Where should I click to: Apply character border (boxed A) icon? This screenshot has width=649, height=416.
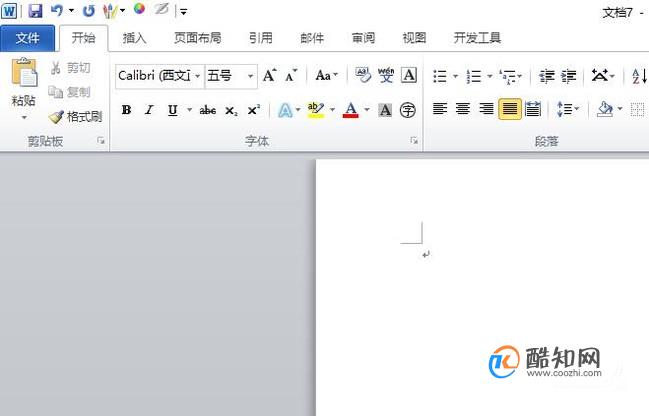click(409, 75)
